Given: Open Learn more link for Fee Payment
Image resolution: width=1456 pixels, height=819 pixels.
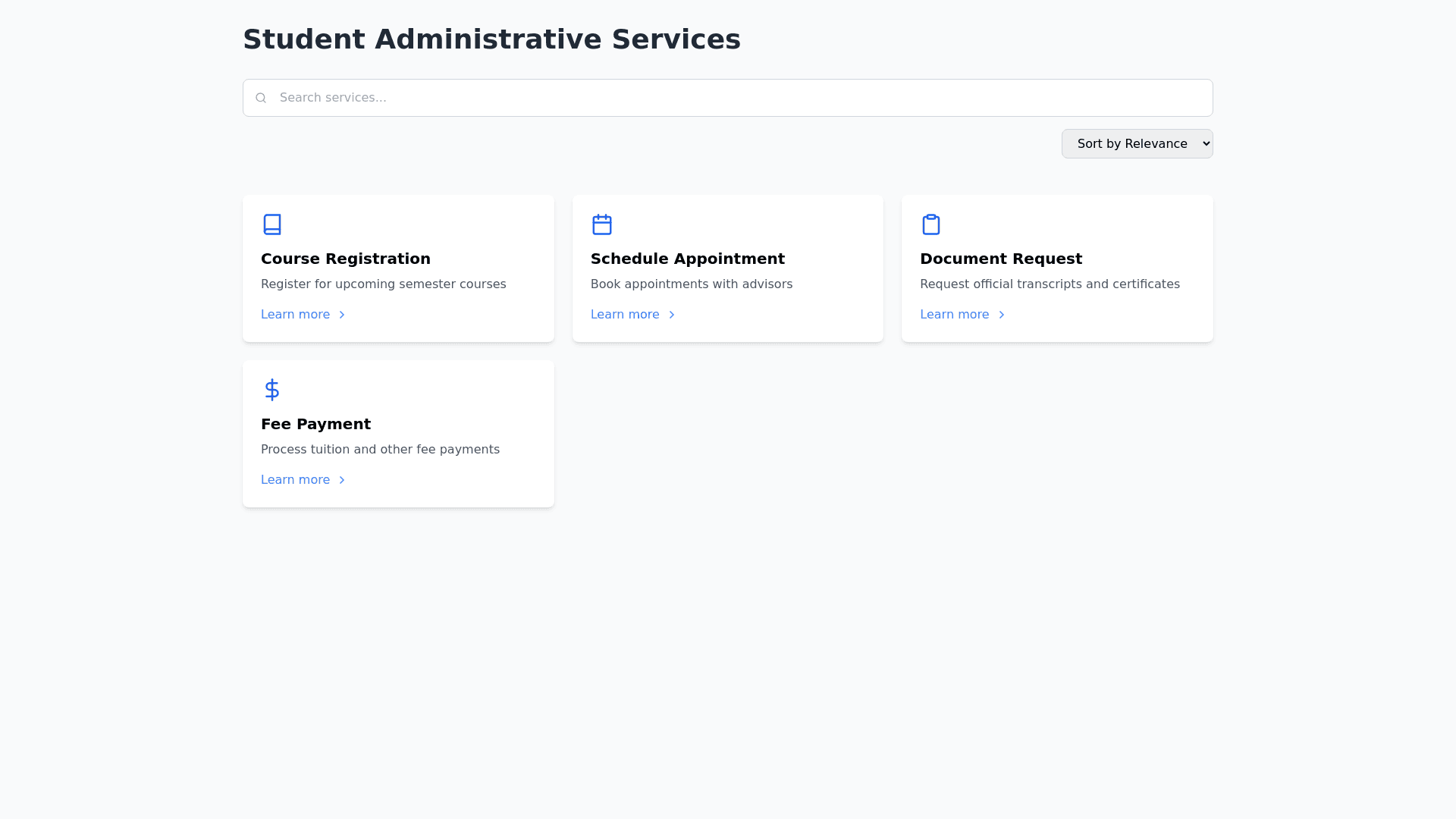Looking at the screenshot, I should pos(296,480).
